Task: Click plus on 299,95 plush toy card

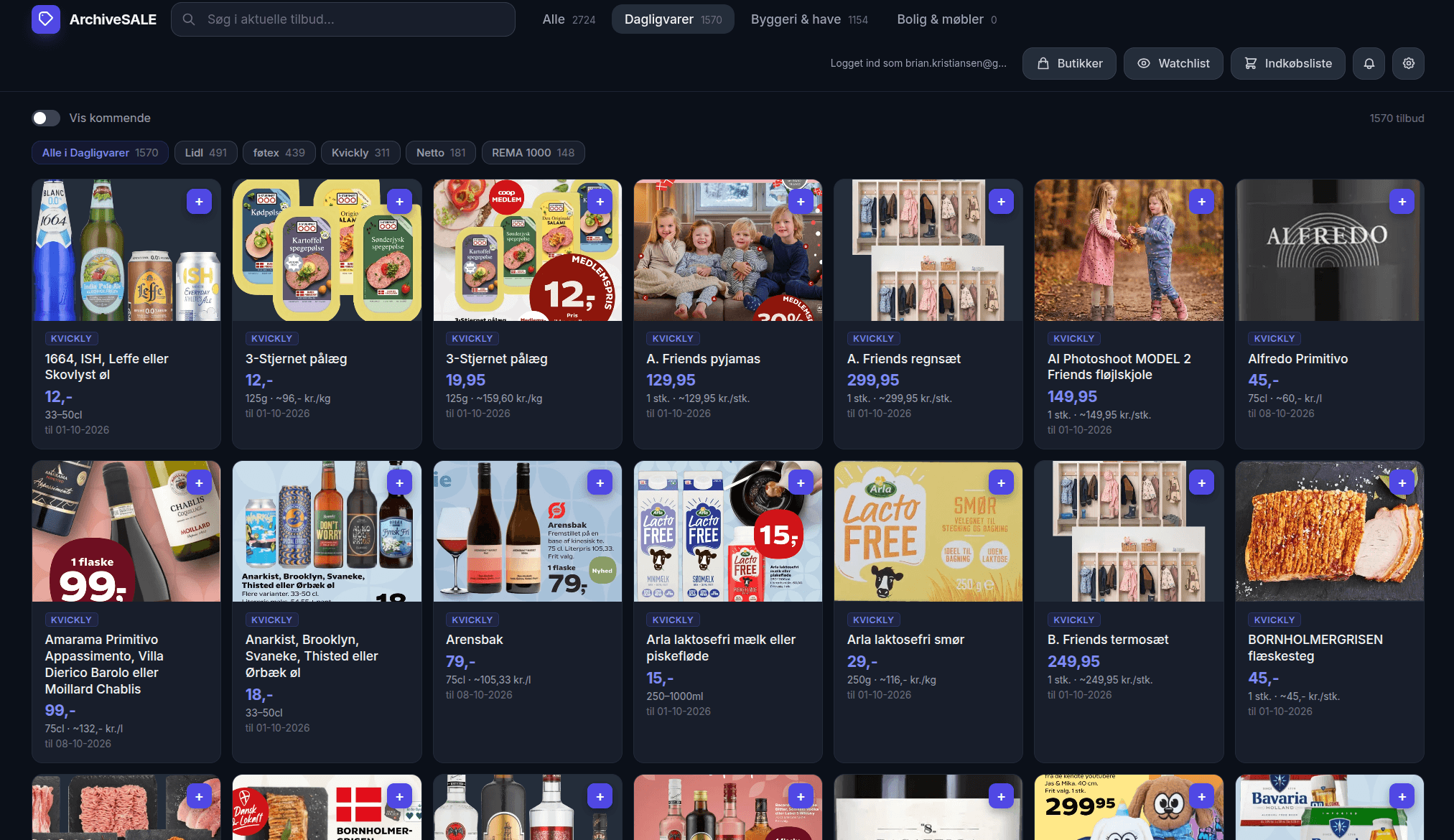Action: (1202, 797)
